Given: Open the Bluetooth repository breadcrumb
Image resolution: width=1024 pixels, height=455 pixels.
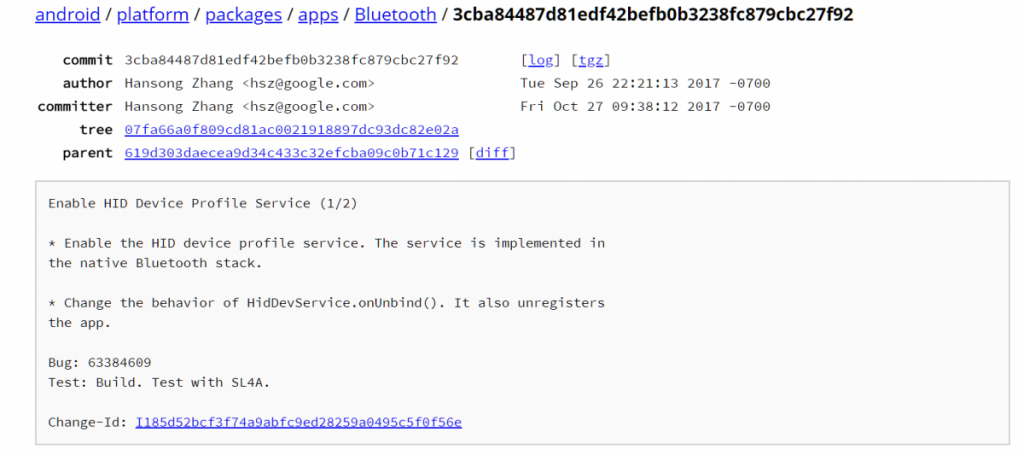Looking at the screenshot, I should [395, 15].
